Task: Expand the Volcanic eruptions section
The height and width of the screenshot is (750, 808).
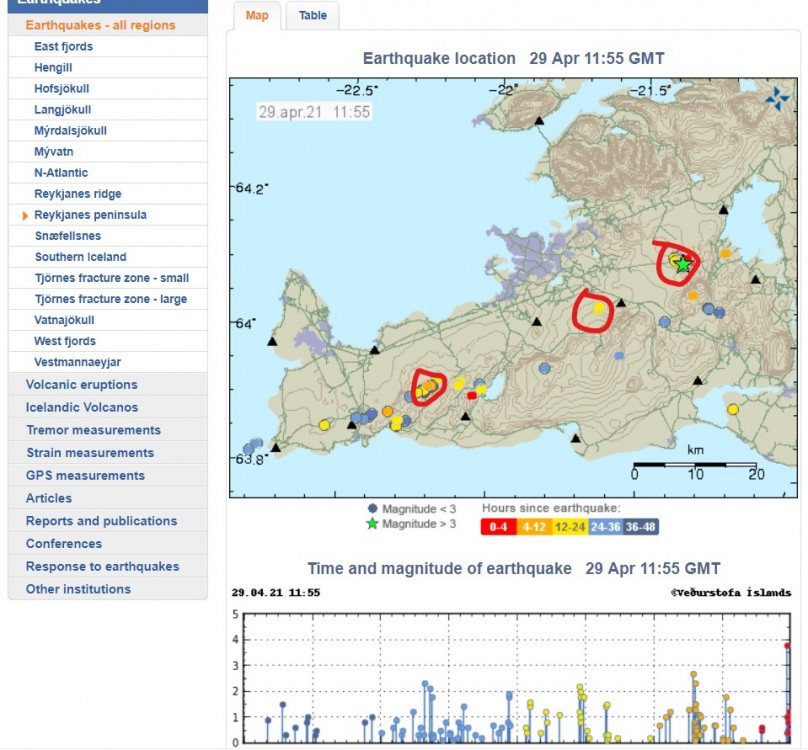Action: pyautogui.click(x=82, y=385)
